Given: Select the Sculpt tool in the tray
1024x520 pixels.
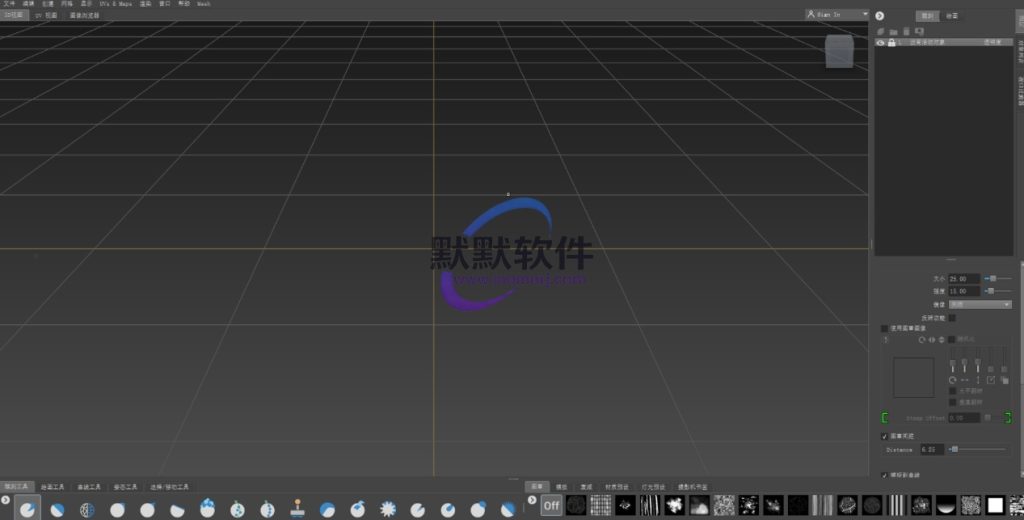Looking at the screenshot, I should [27, 509].
